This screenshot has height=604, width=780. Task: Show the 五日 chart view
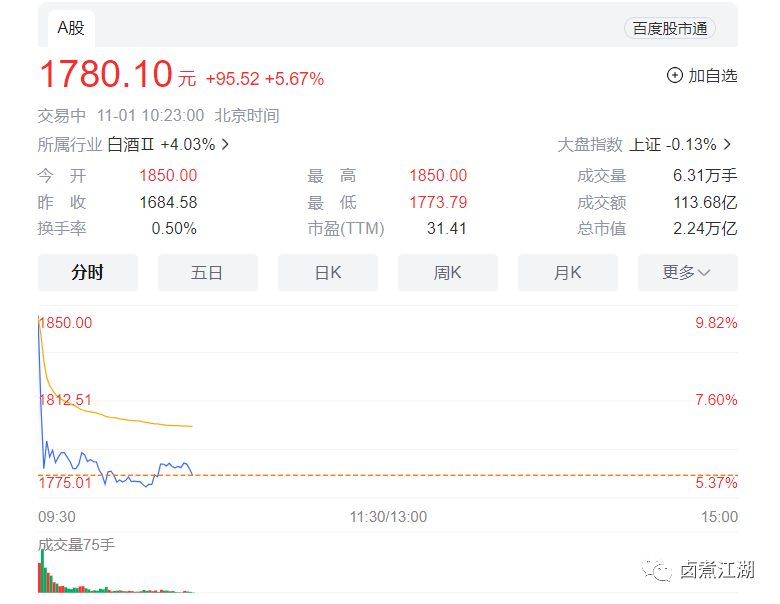[207, 273]
